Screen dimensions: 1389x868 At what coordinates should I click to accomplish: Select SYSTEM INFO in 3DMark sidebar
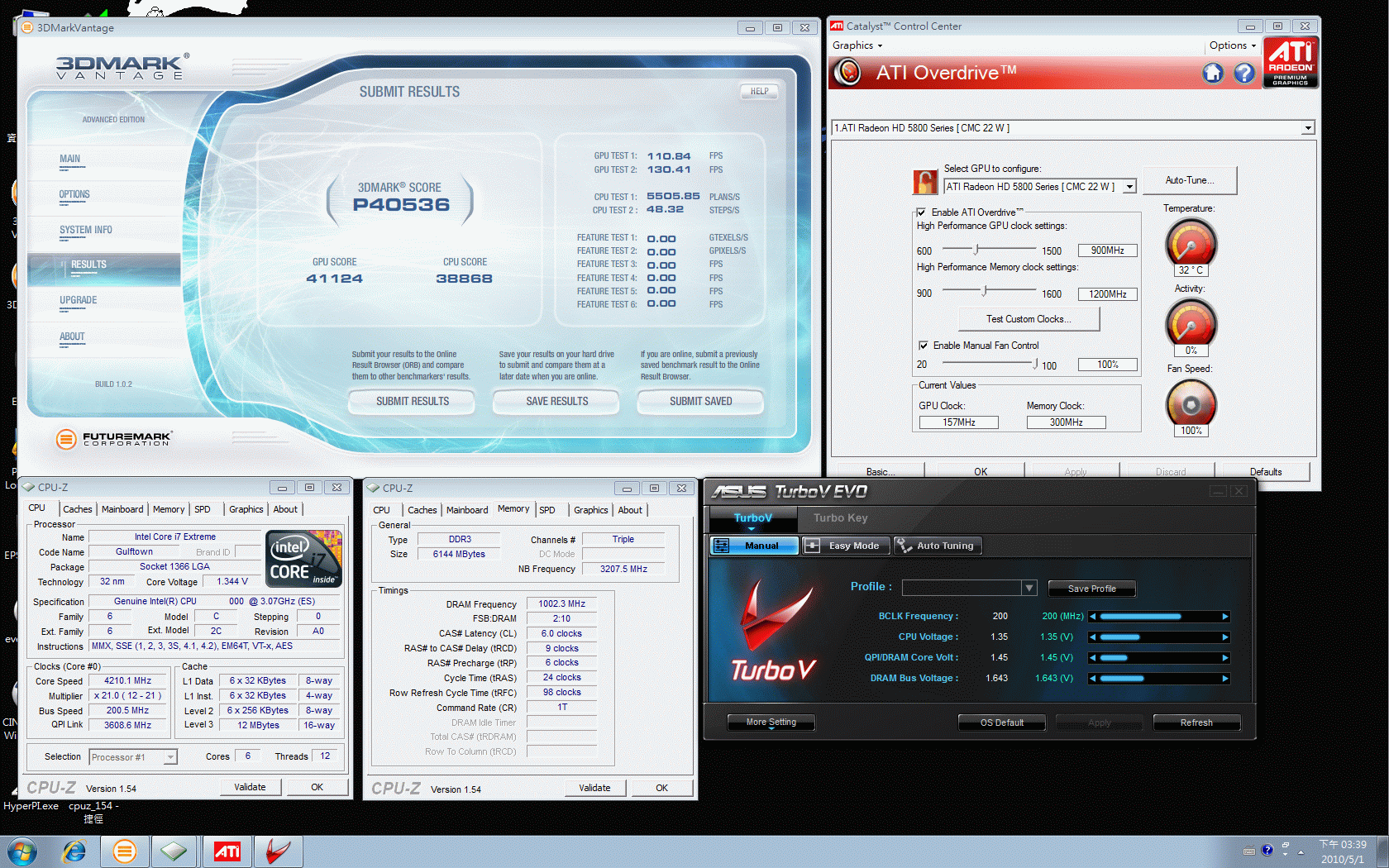pos(86,230)
